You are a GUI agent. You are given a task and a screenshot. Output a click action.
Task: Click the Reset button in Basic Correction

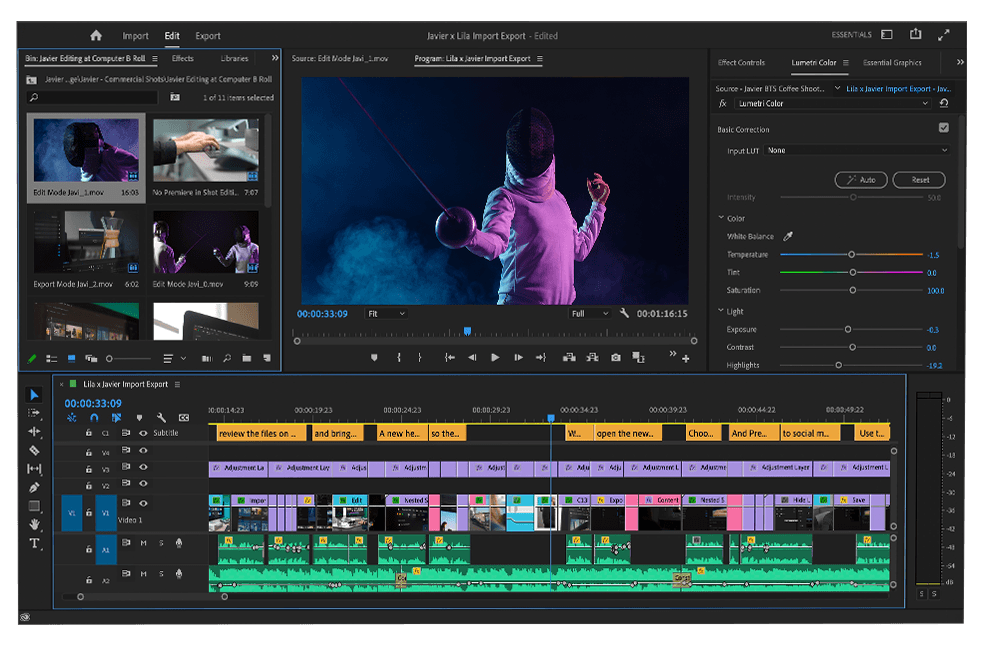point(919,180)
